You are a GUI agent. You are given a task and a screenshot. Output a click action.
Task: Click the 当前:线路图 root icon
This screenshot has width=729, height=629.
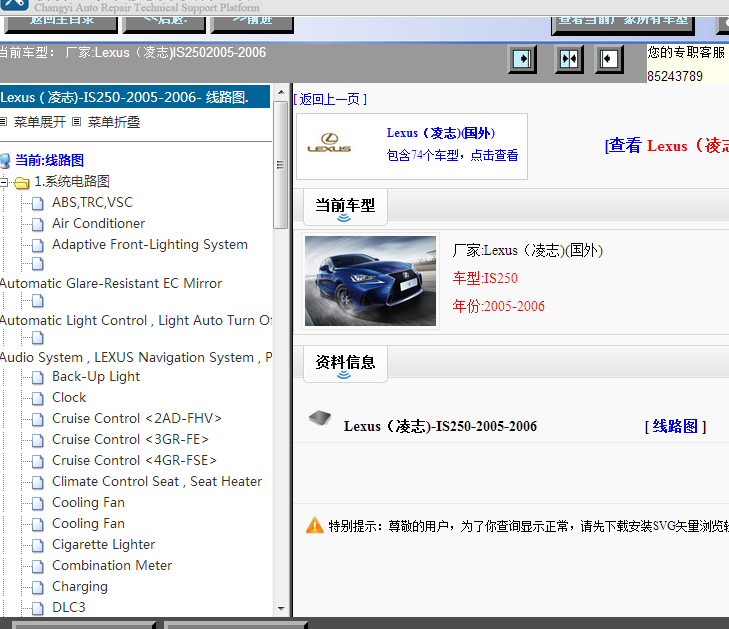[5, 161]
